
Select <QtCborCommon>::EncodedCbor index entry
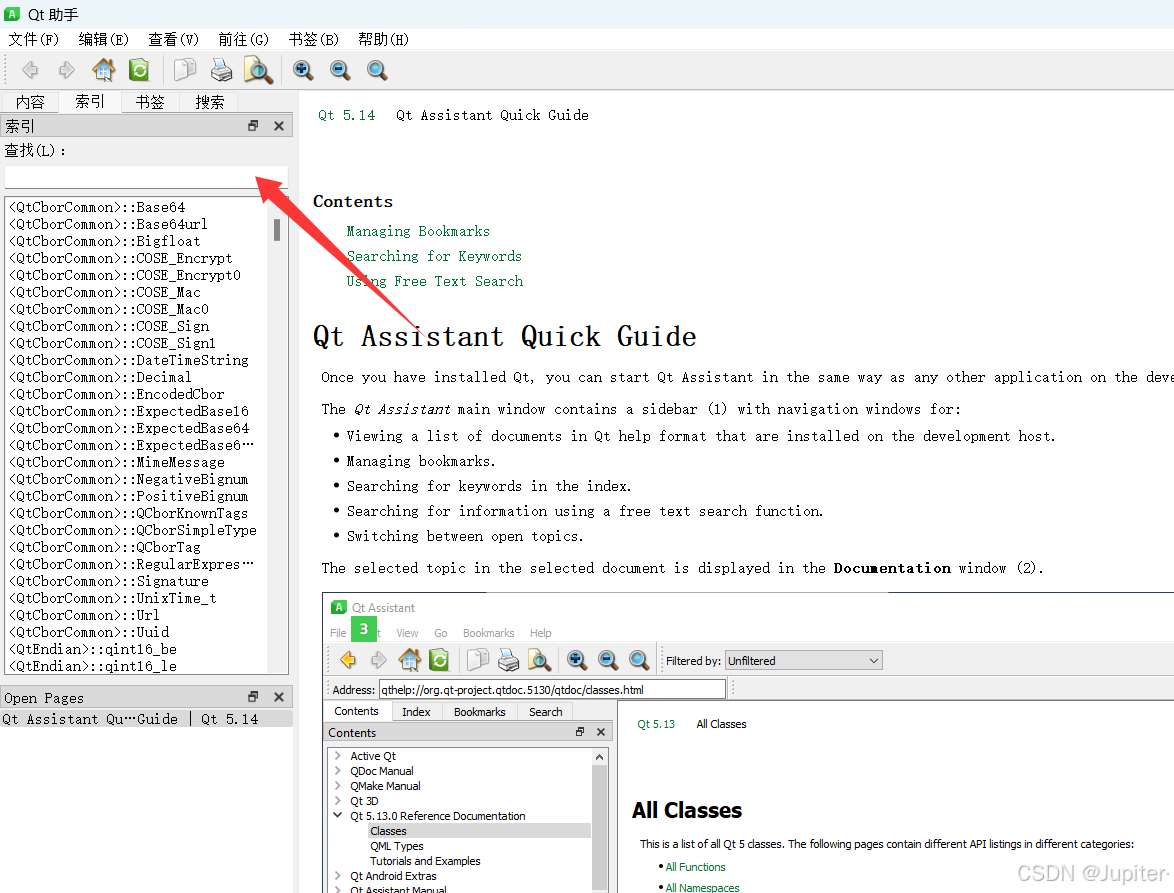click(116, 394)
